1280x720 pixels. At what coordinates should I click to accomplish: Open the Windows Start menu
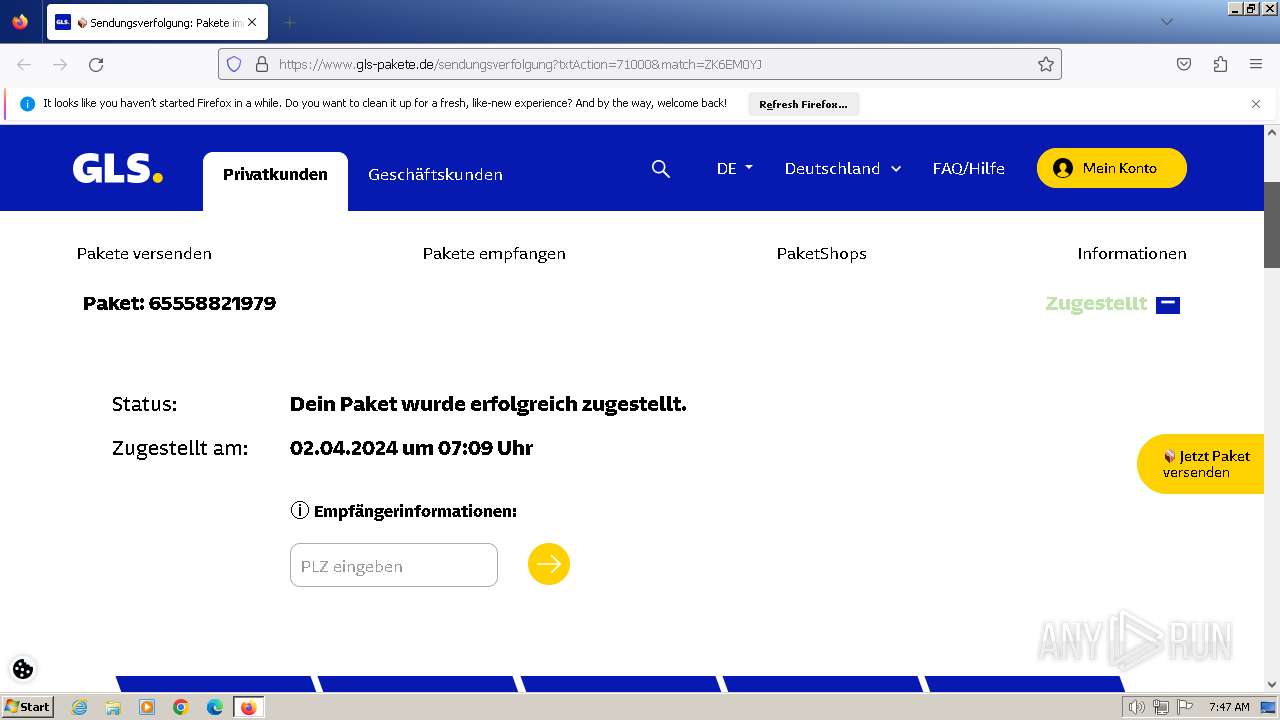[28, 707]
